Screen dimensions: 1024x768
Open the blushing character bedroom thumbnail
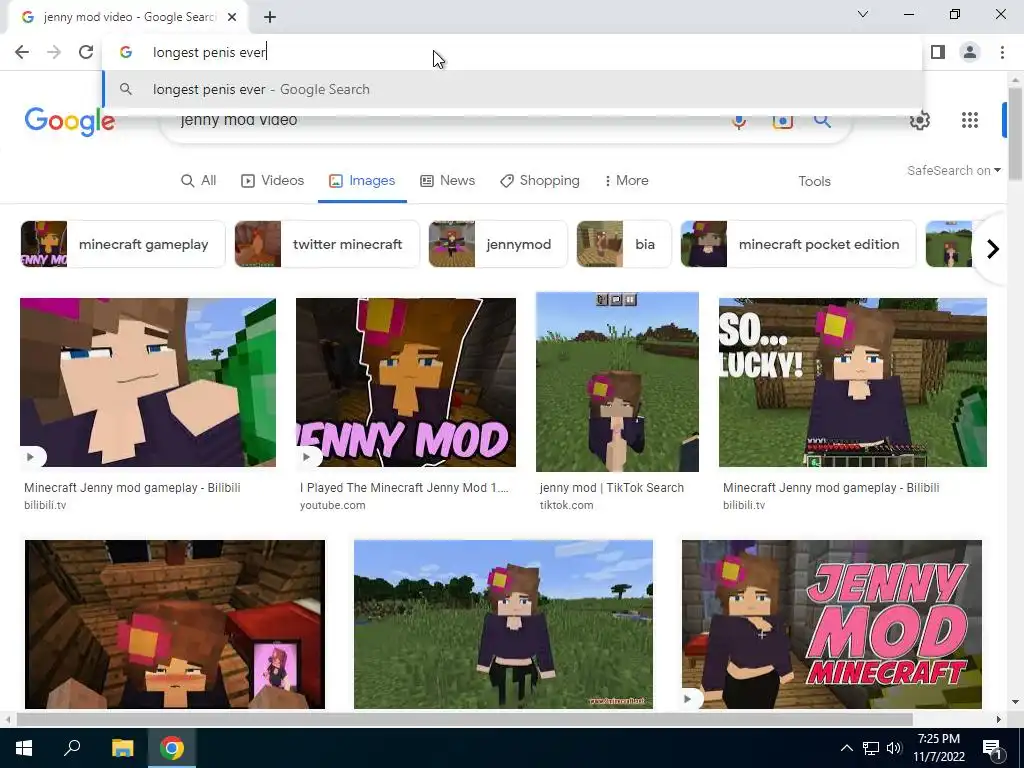[174, 624]
